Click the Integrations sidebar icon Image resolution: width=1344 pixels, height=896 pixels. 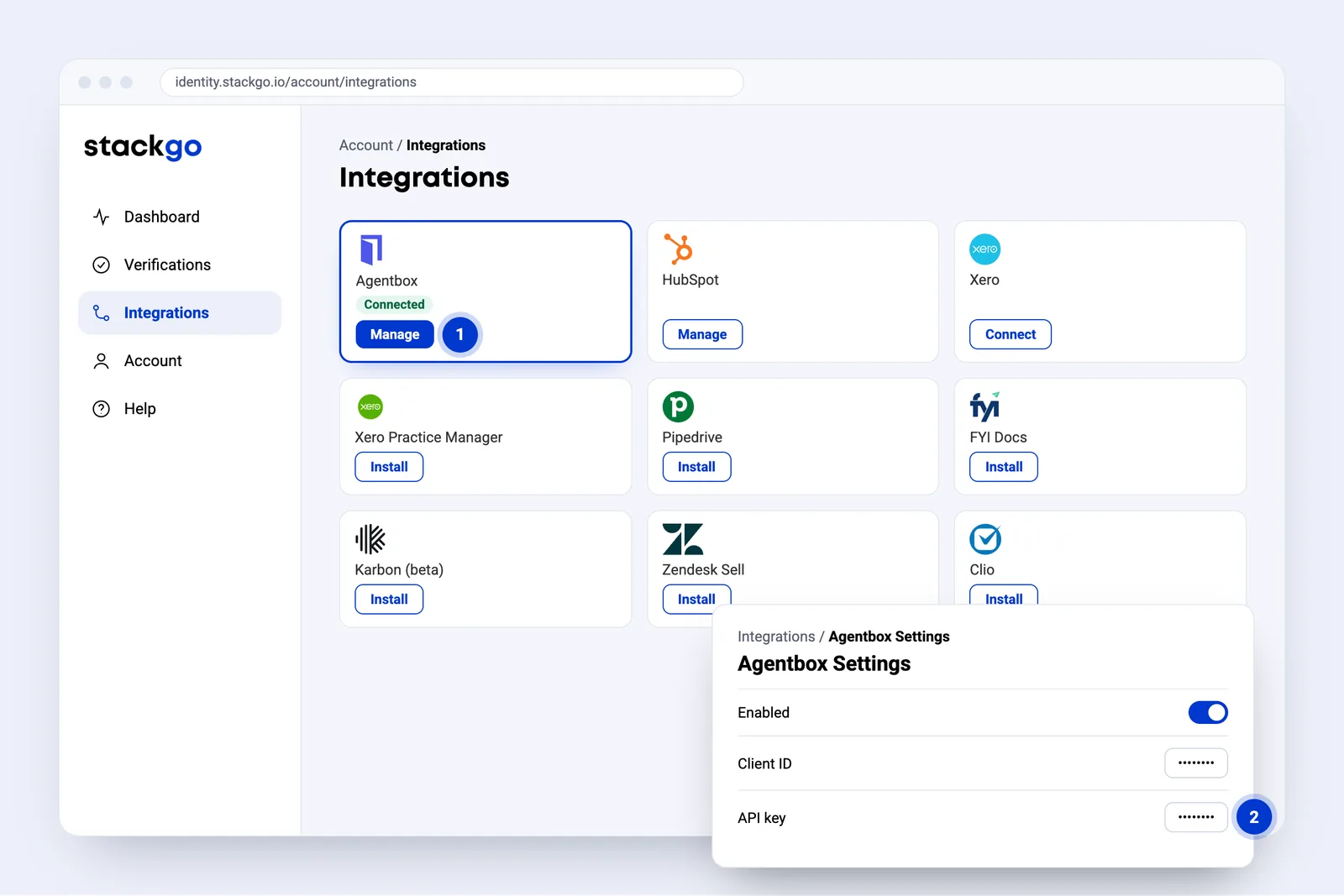coord(102,312)
